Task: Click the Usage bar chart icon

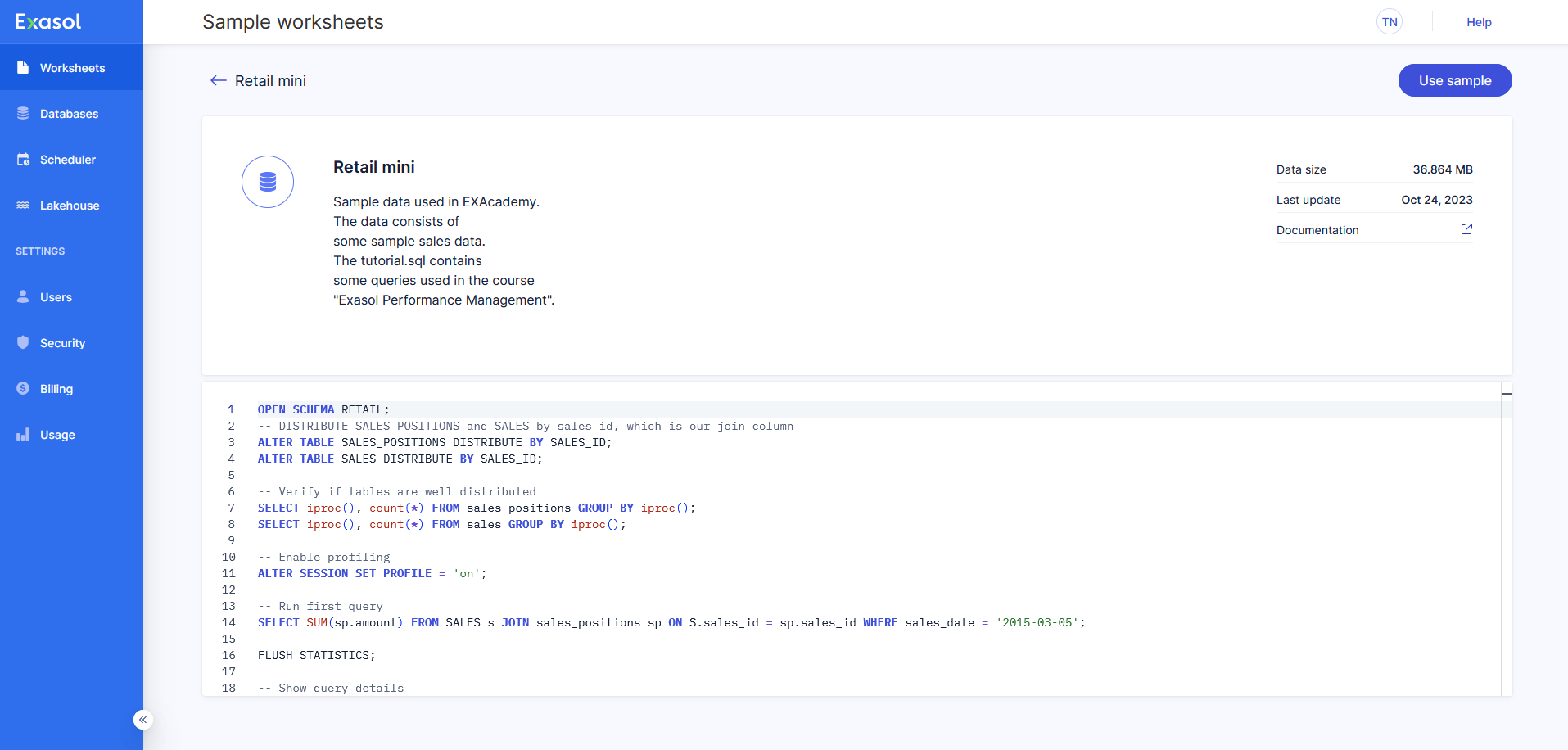Action: (23, 434)
